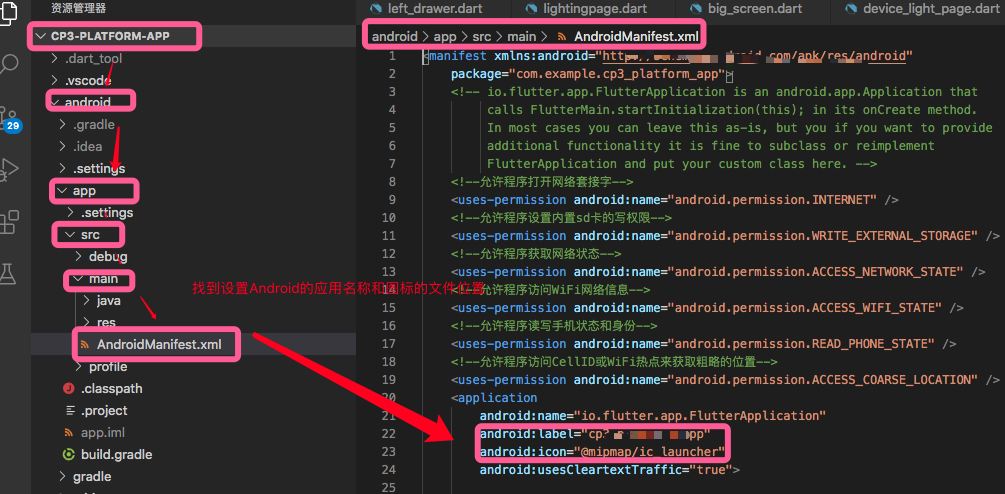This screenshot has height=494, width=1005.
Task: Open the Explorer files icon
Action: [x=8, y=13]
